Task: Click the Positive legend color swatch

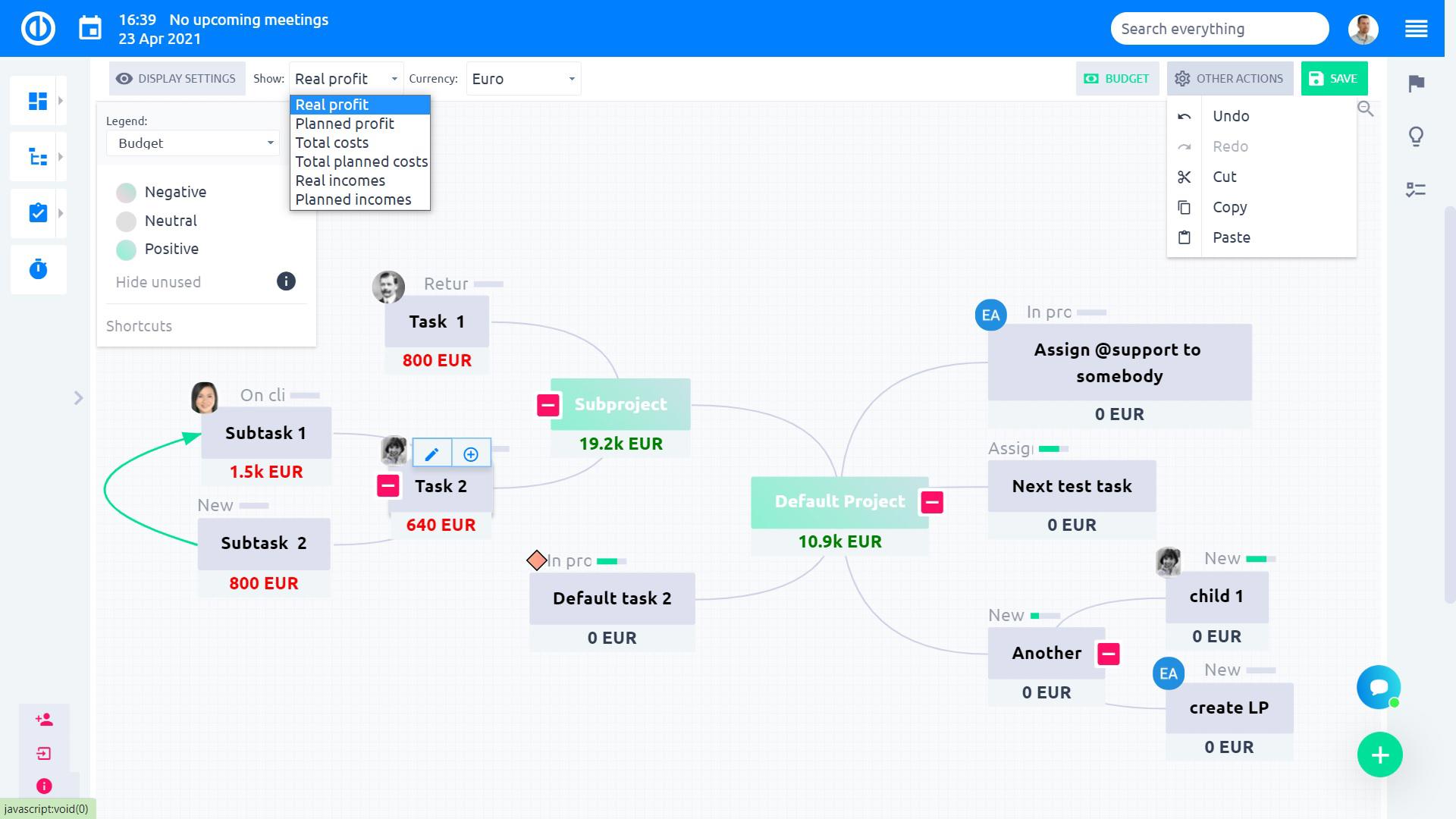Action: pos(126,249)
